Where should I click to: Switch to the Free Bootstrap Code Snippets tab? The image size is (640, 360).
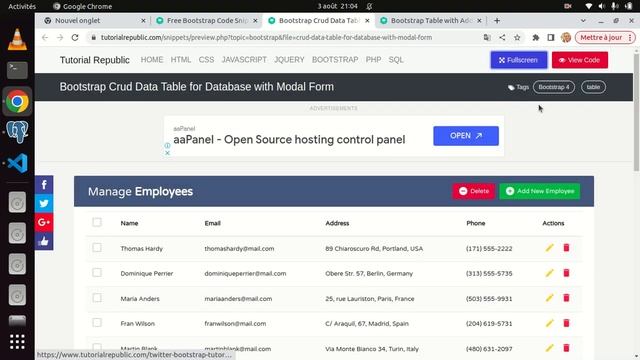point(207,20)
